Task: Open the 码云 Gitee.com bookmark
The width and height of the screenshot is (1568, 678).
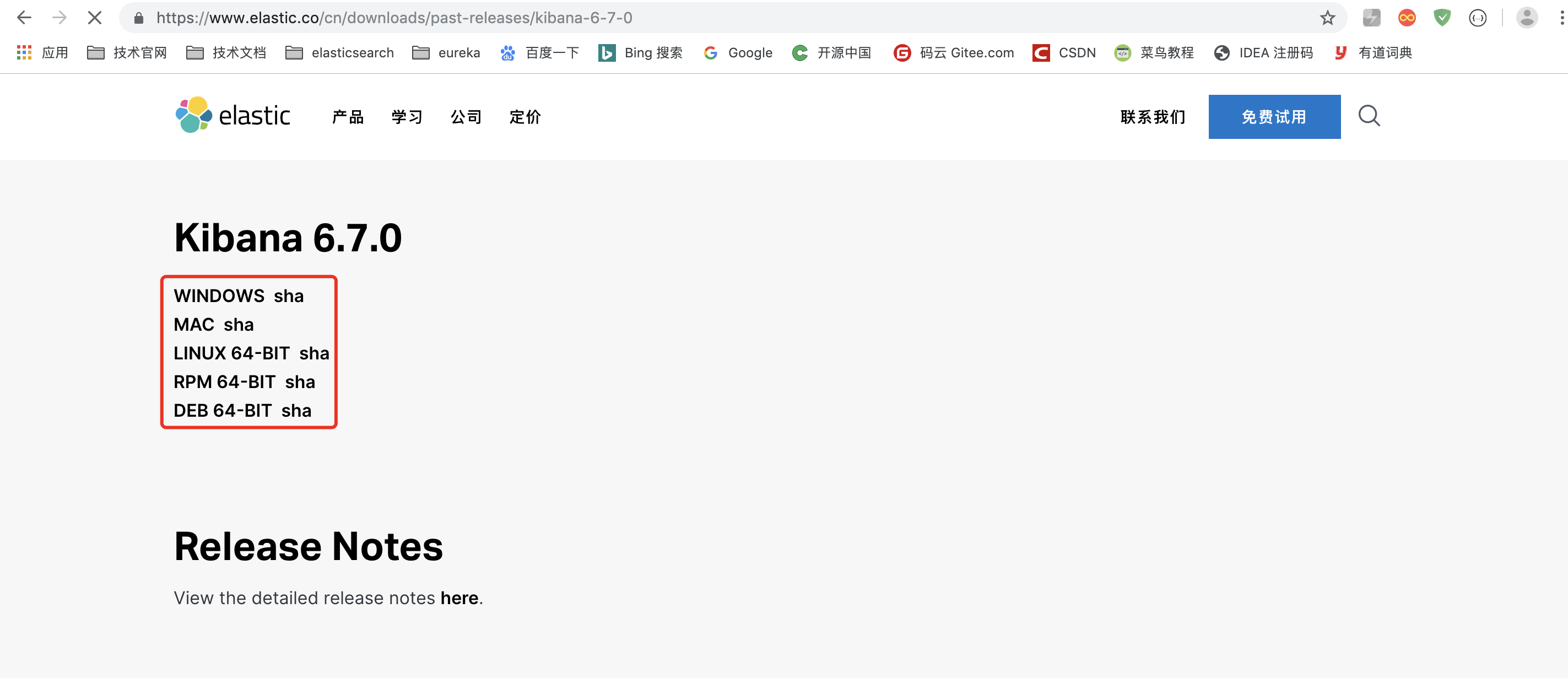Action: 954,53
